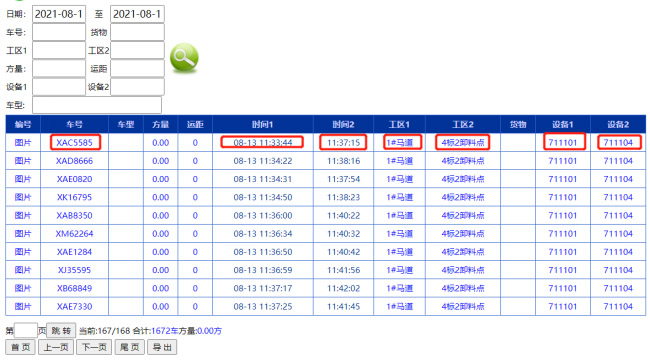Click 711104 in XAC5585 row

coord(618,143)
